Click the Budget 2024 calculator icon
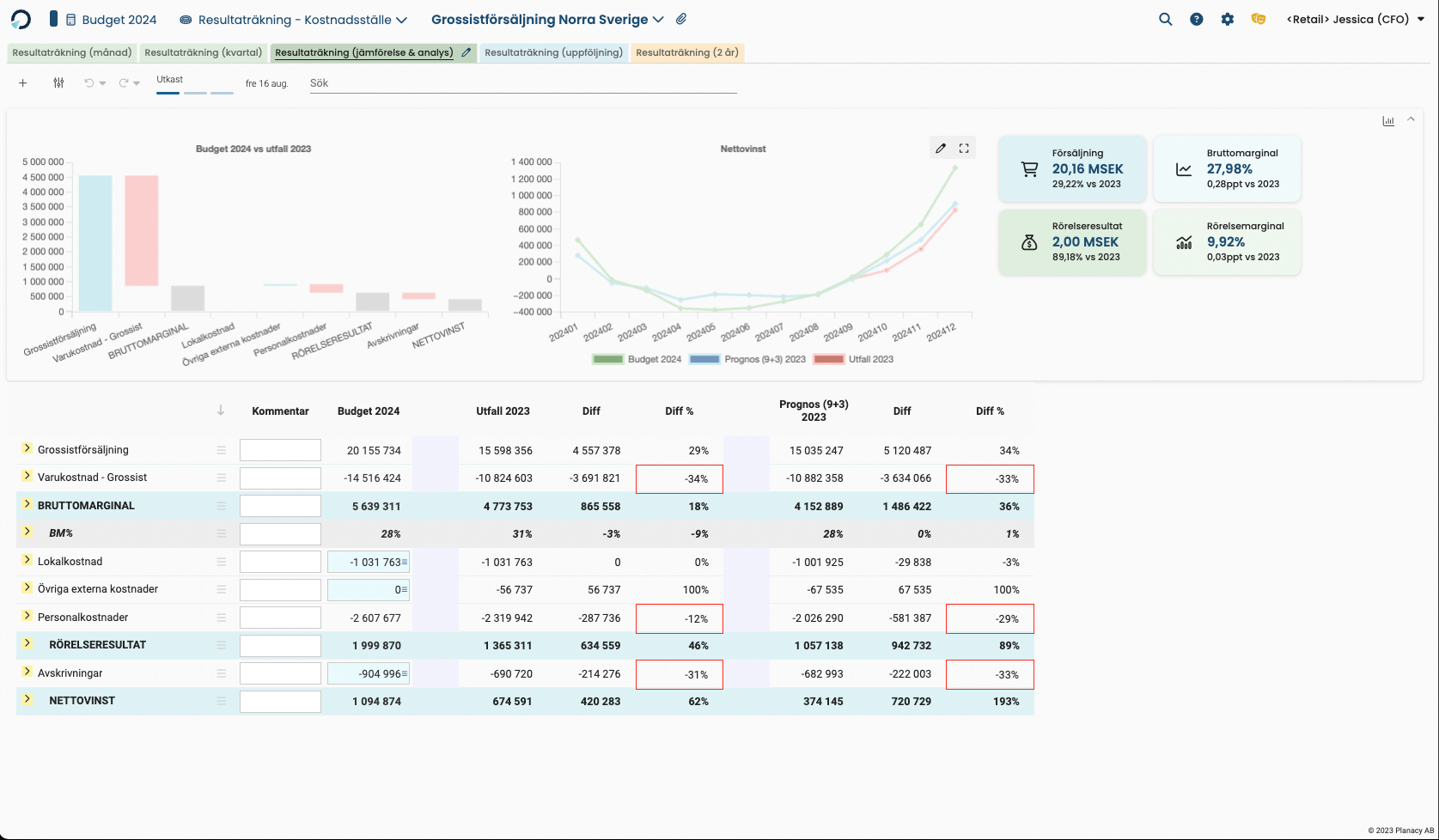The image size is (1439, 840). [70, 19]
